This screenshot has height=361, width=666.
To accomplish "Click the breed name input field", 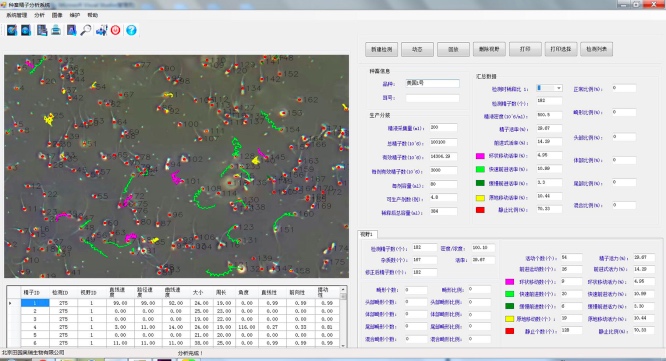I will click(x=432, y=83).
